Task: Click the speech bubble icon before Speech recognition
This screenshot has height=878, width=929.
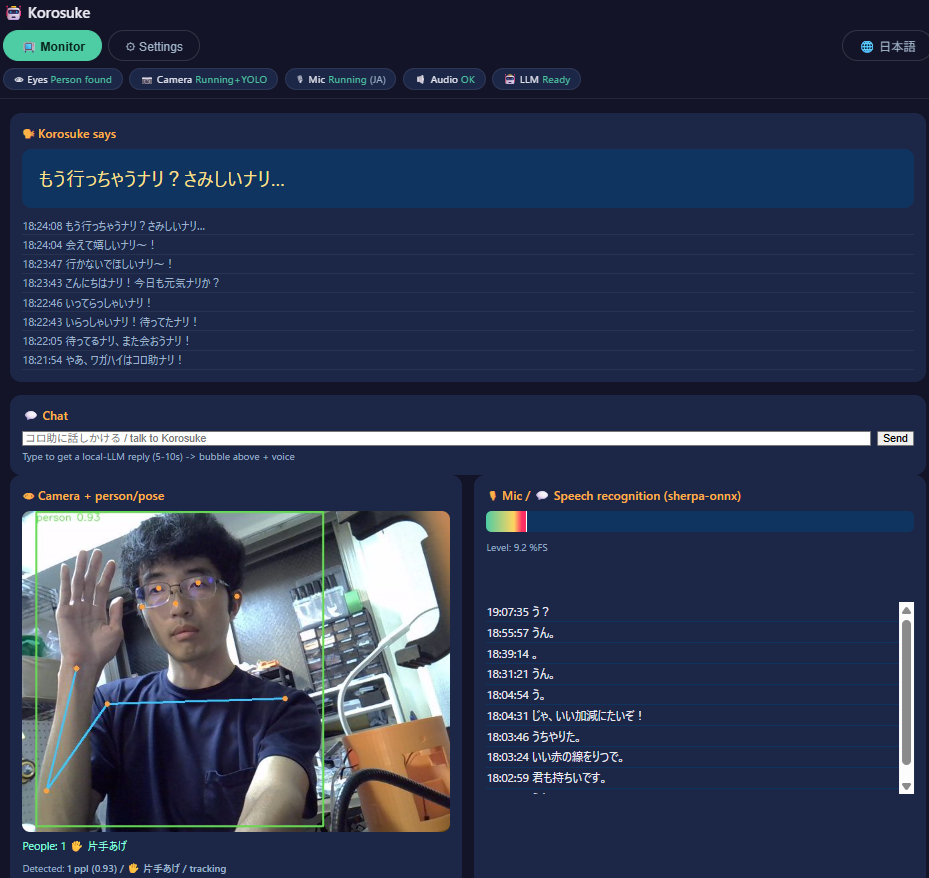Action: [542, 496]
